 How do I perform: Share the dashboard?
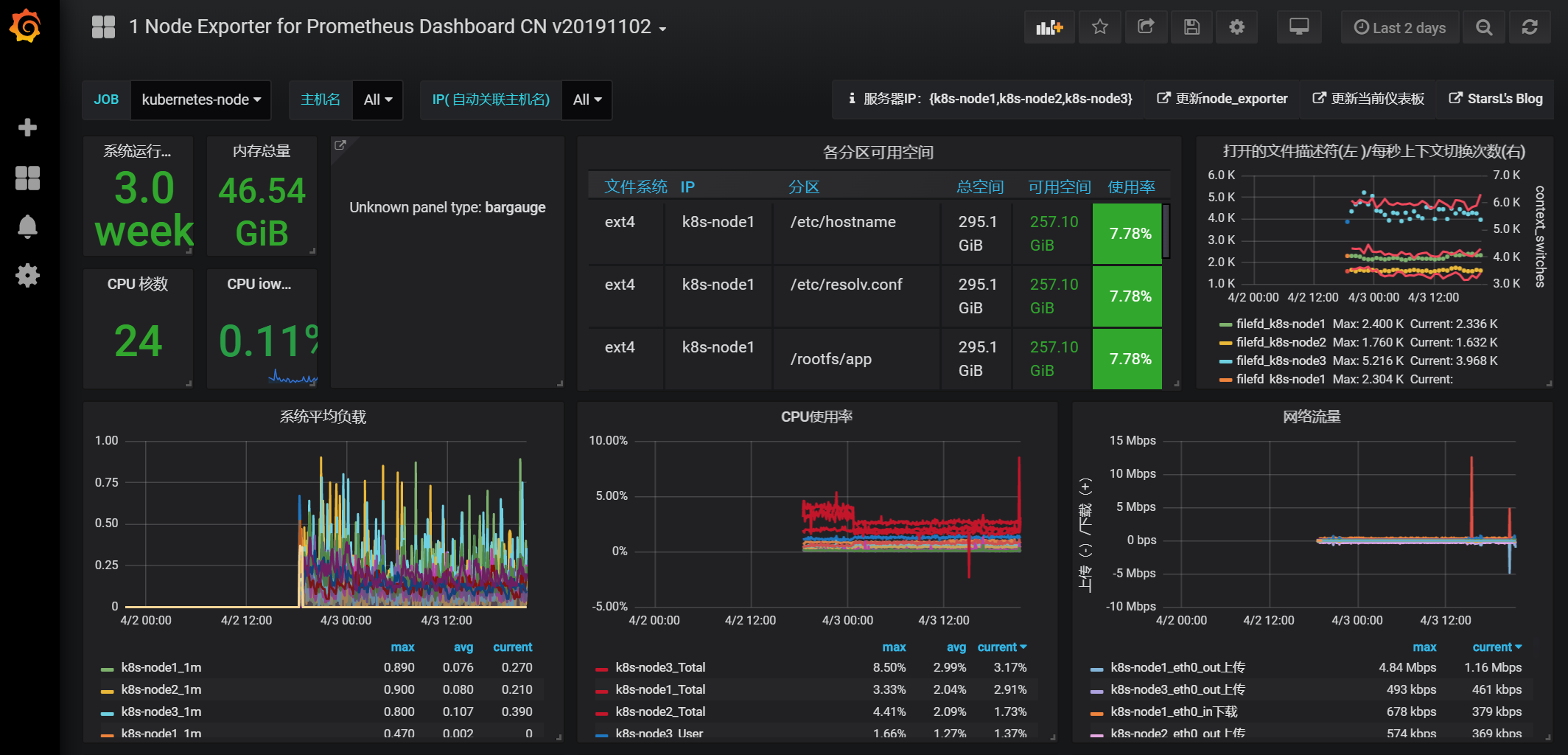(x=1146, y=27)
